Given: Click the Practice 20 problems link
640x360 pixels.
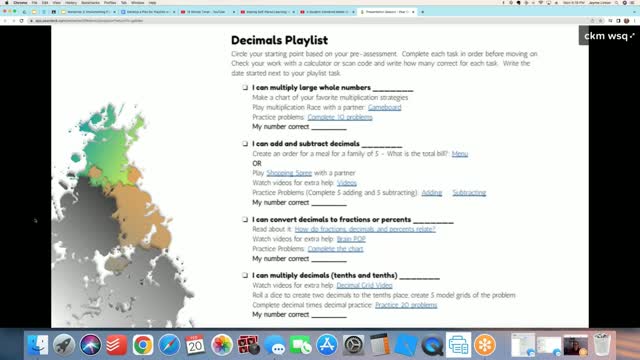Looking at the screenshot, I should [406, 305].
